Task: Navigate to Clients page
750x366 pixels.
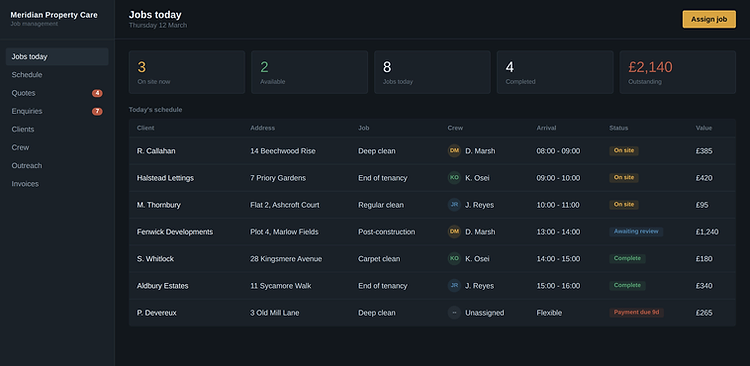Action: 57,129
